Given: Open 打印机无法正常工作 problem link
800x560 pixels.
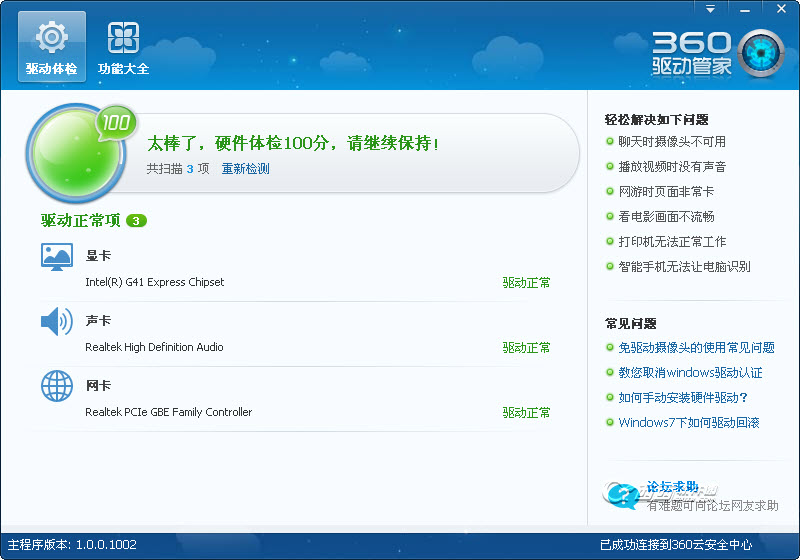Looking at the screenshot, I should point(672,242).
